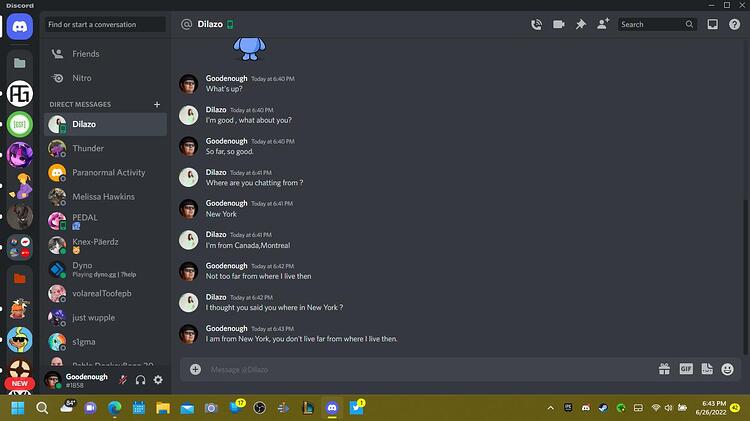Open Friends list

pyautogui.click(x=105, y=54)
